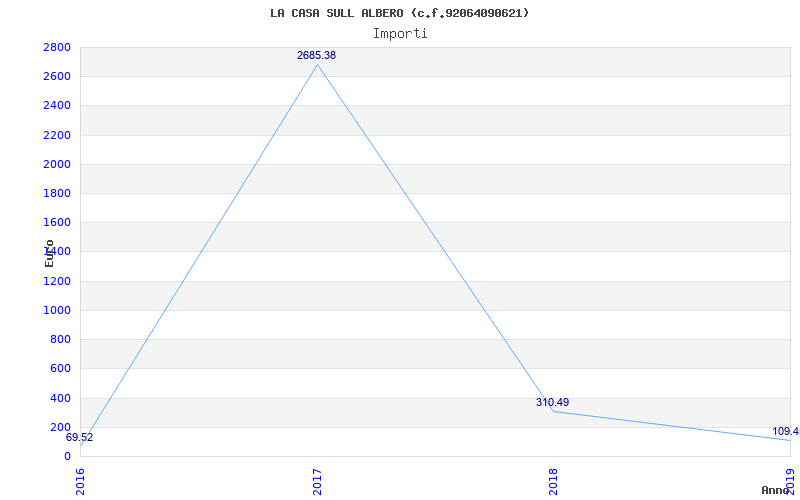This screenshot has height=500, width=800.
Task: Click the 2200 y-axis tick label
Action: click(x=57, y=135)
